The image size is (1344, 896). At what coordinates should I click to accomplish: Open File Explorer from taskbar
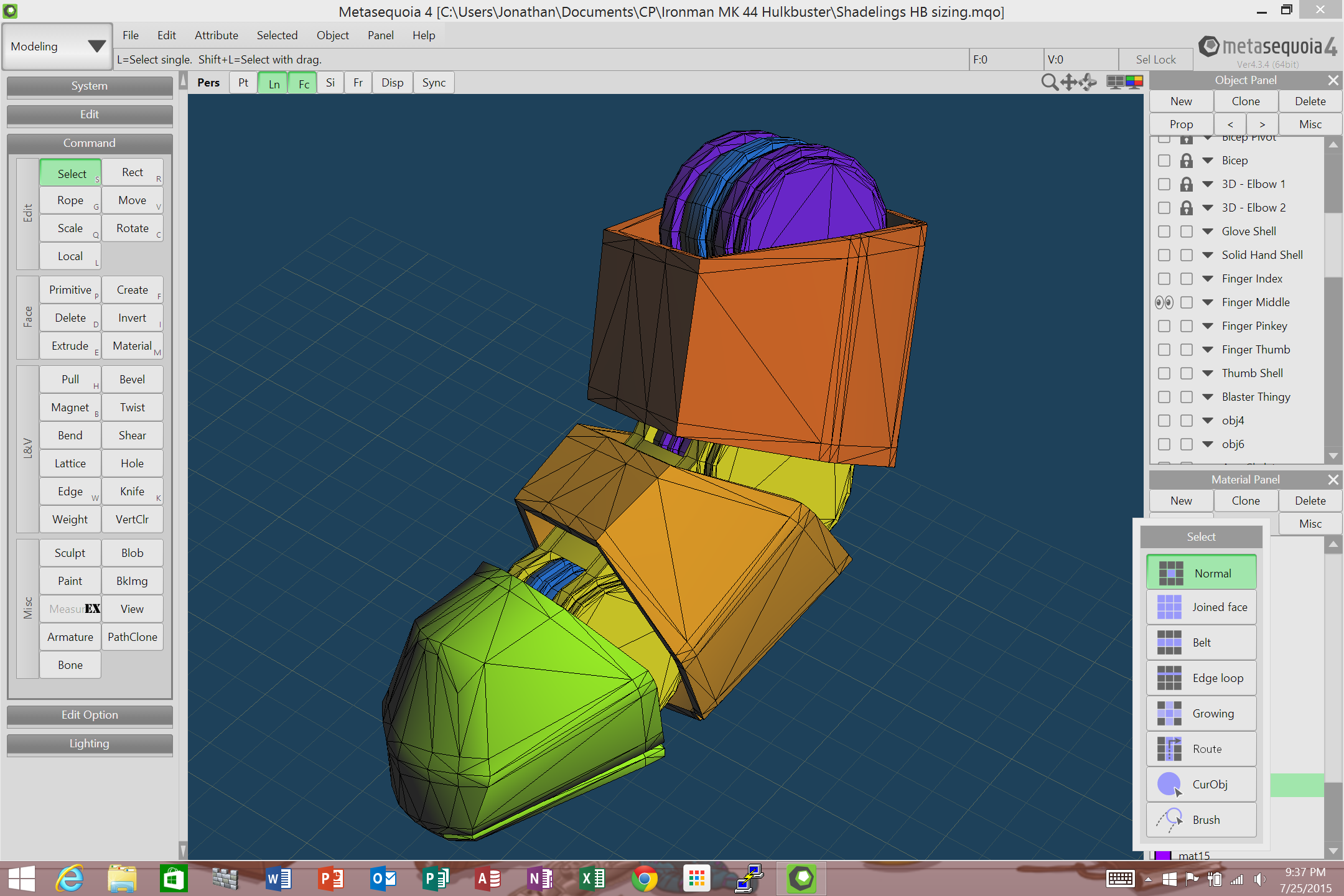point(122,879)
